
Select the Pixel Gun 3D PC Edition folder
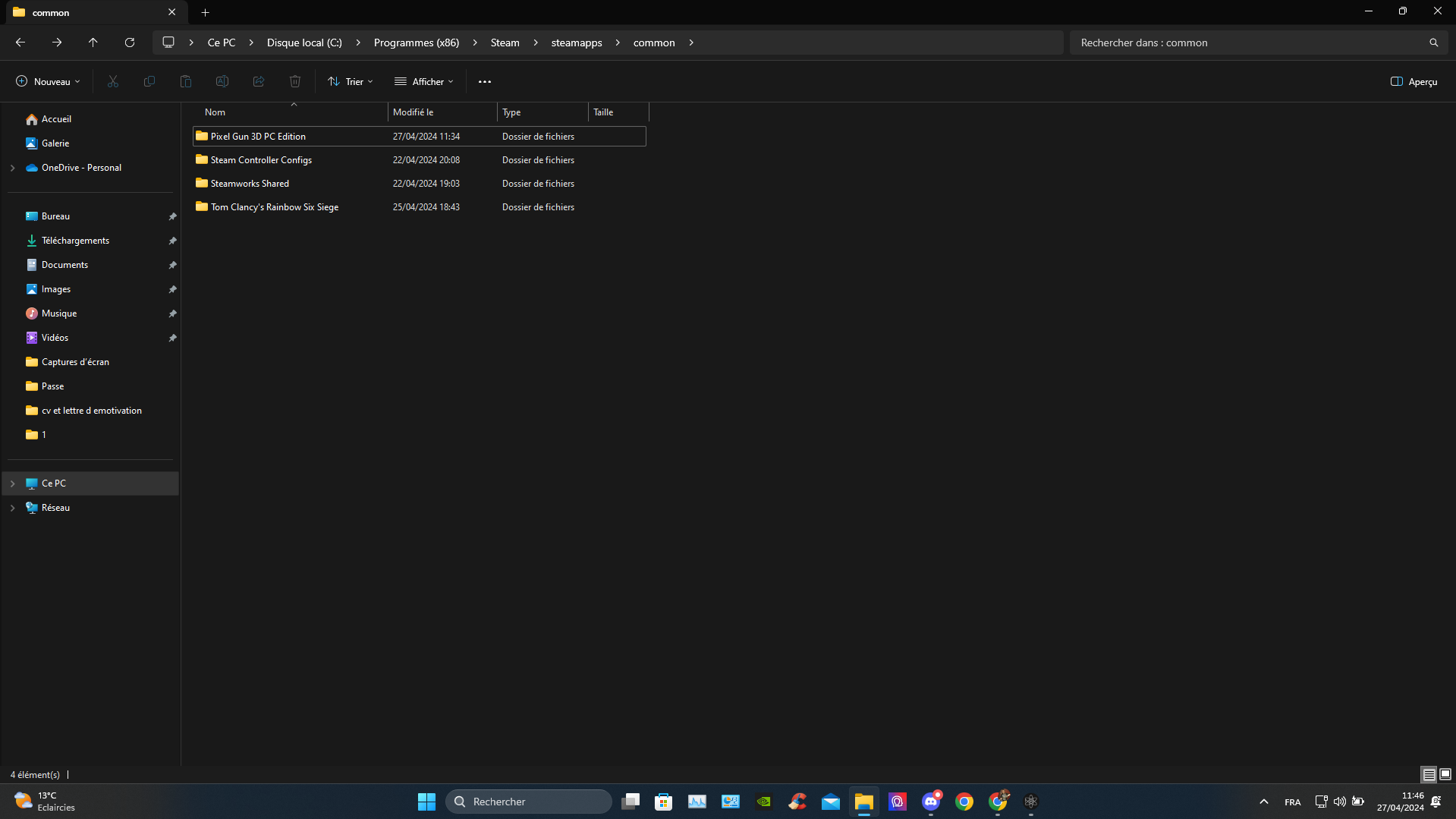[420, 137]
